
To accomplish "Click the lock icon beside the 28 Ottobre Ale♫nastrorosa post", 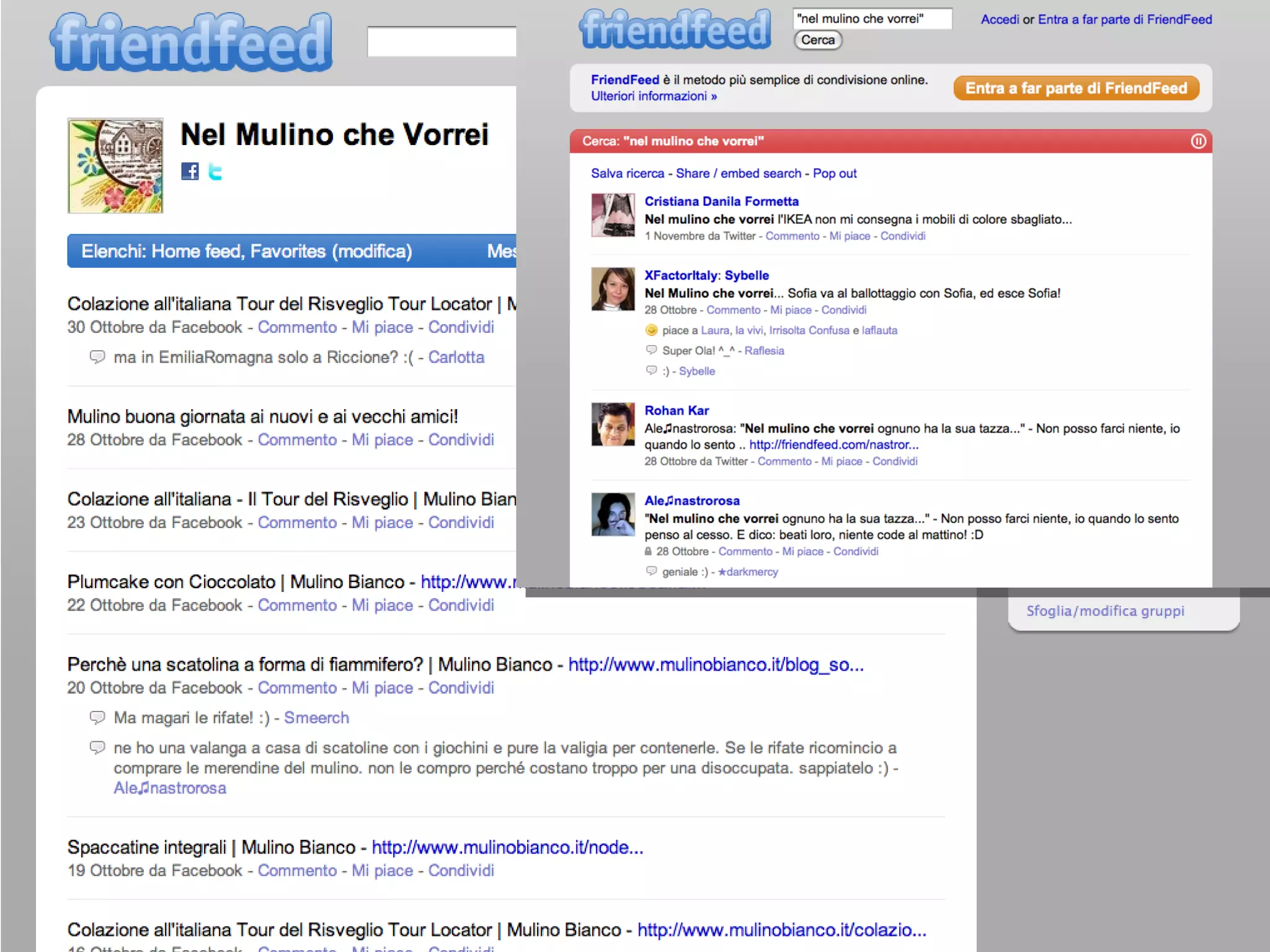I will click(648, 551).
